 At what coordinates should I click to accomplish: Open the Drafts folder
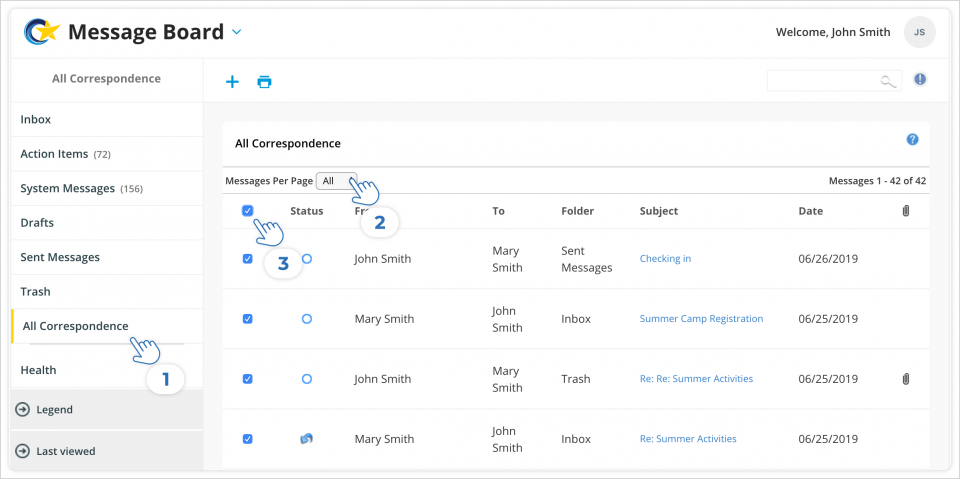point(107,222)
